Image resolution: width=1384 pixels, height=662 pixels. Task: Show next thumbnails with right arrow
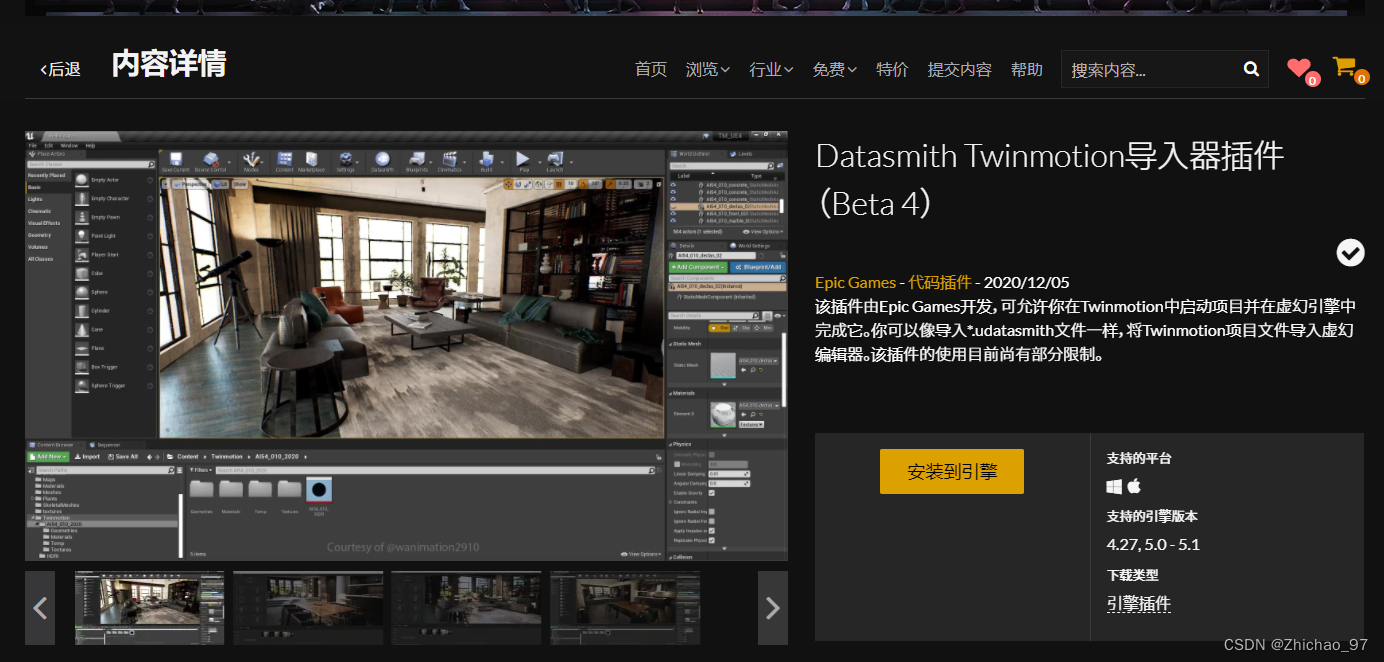773,608
